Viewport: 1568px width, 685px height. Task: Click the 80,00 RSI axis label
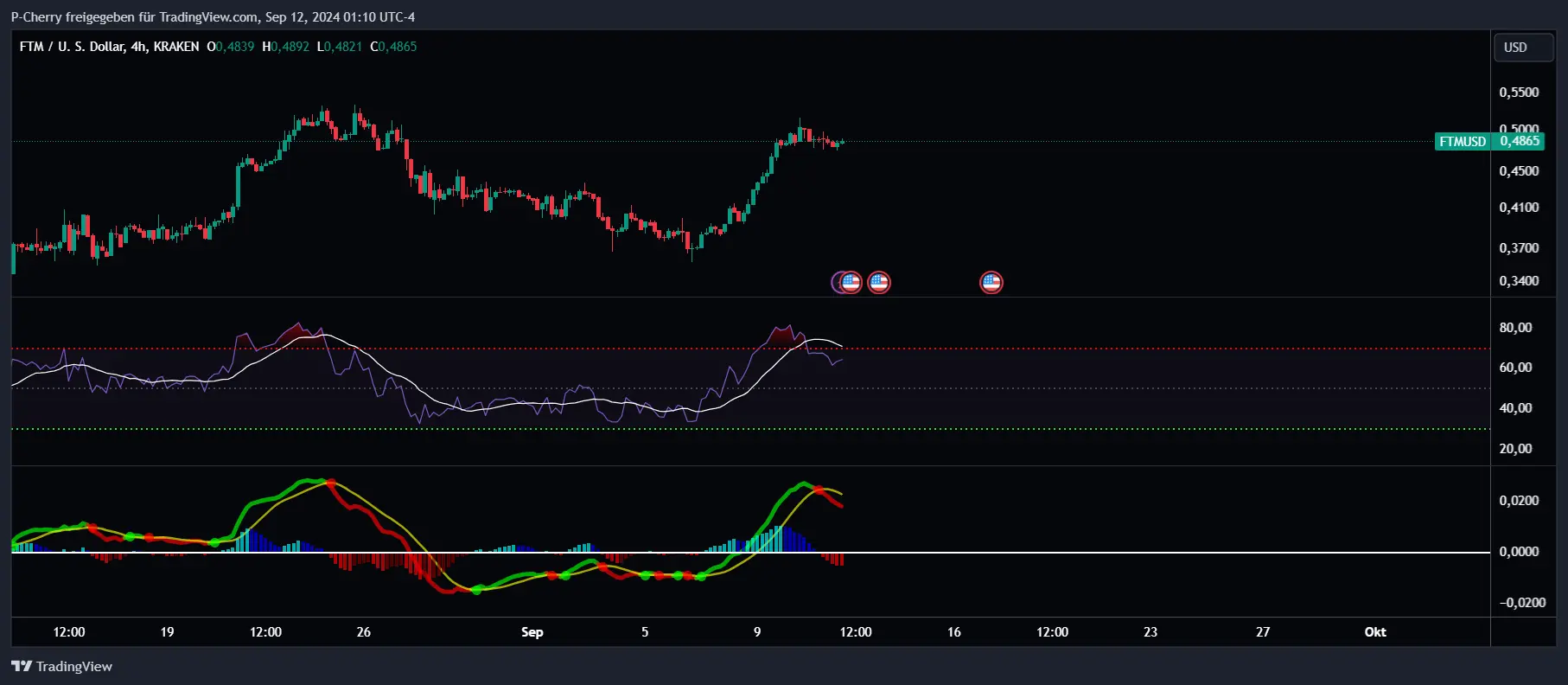coord(1515,328)
